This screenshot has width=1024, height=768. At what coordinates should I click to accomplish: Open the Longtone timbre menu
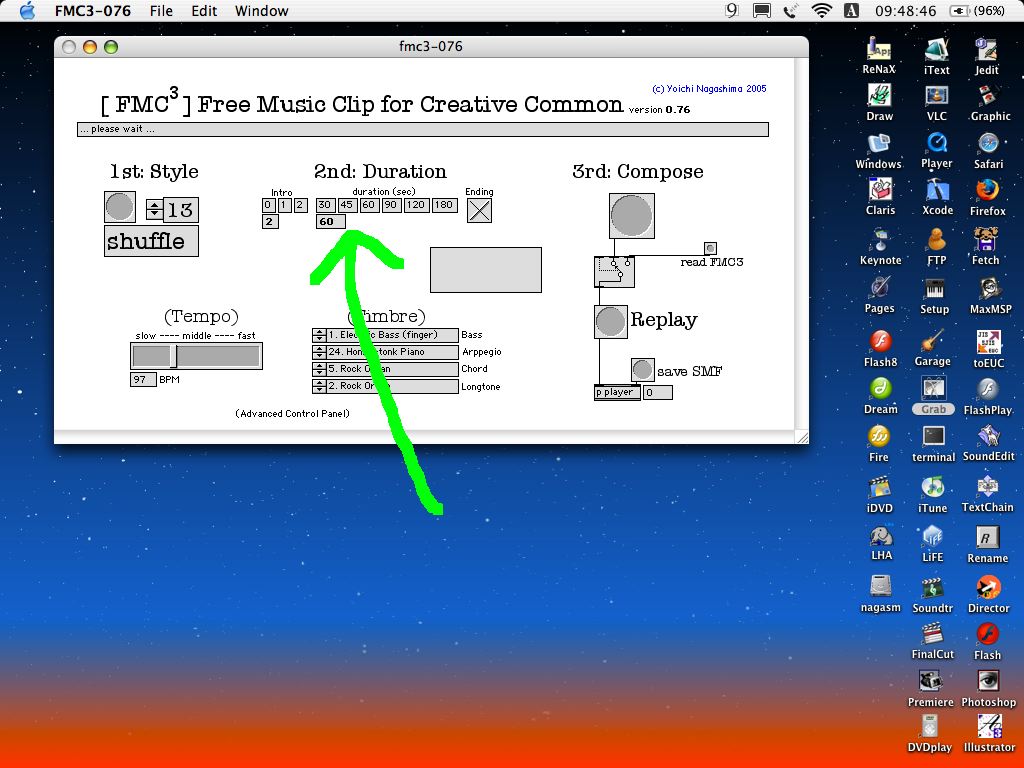coord(392,386)
